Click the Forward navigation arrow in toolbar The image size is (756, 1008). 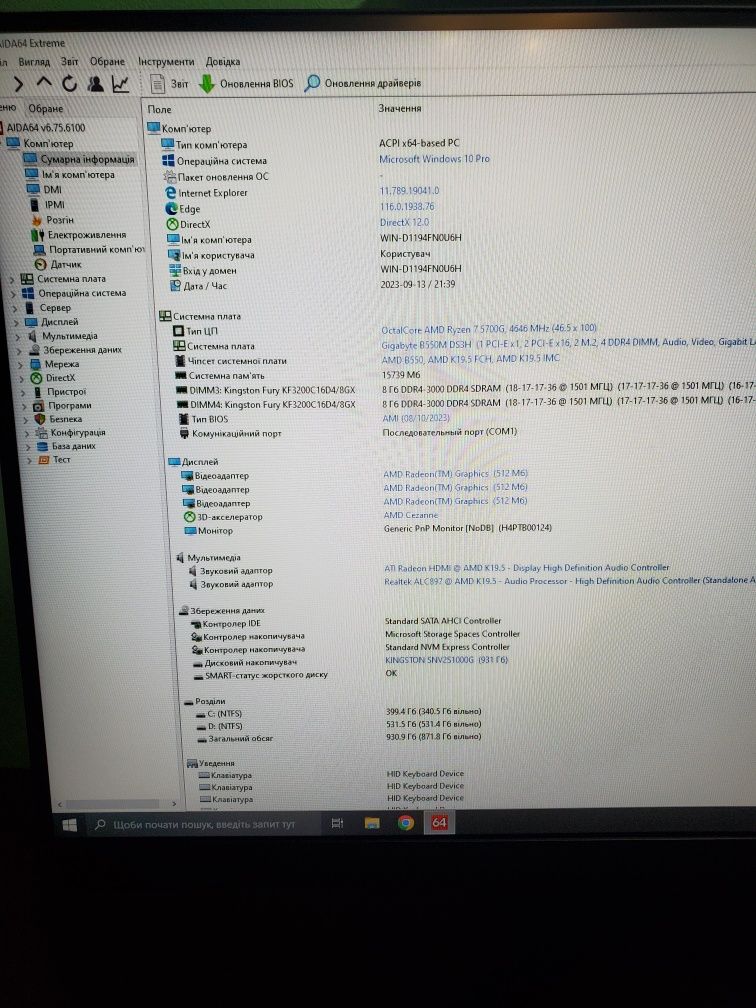[x=18, y=84]
